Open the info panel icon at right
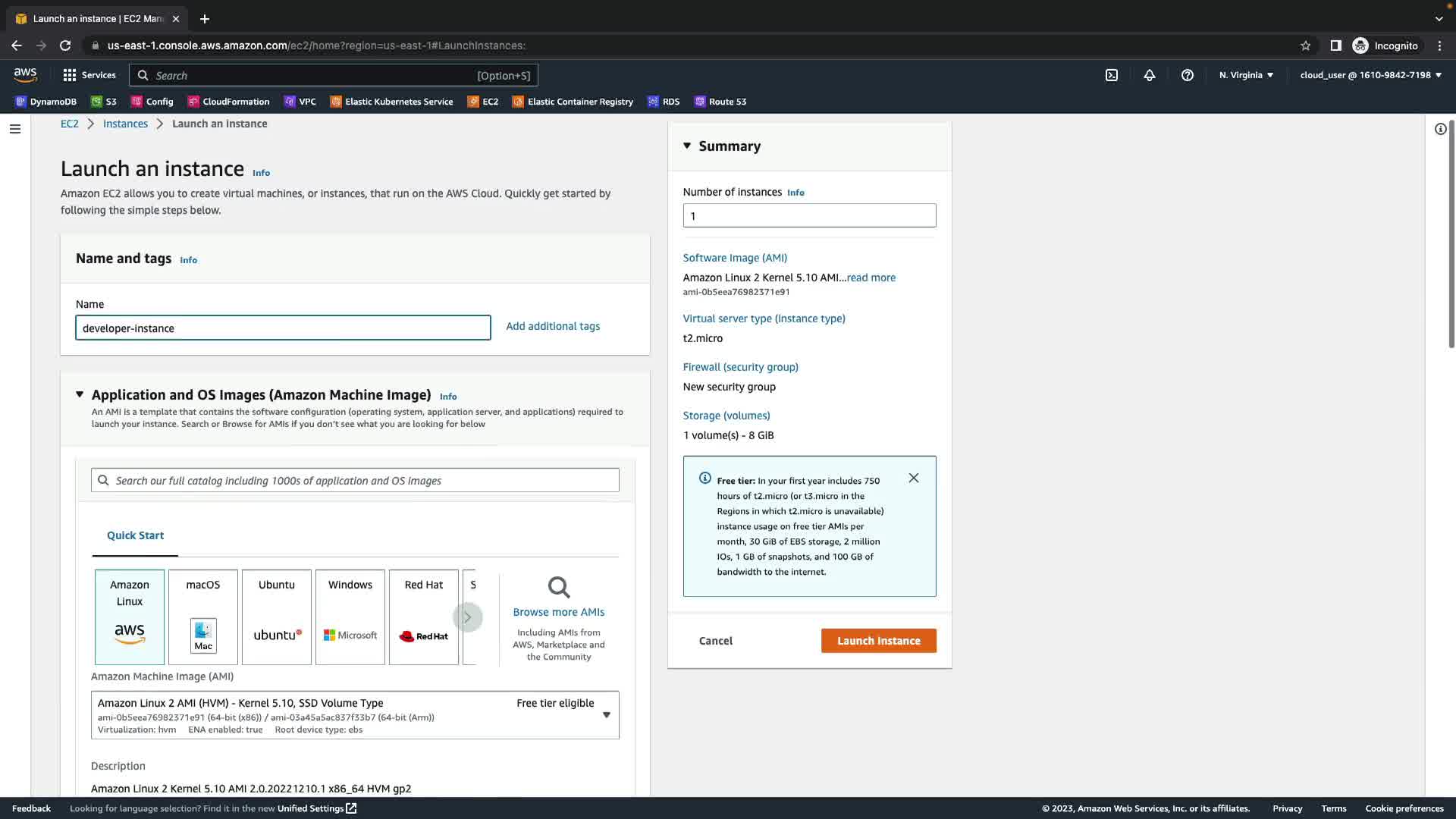This screenshot has width=1456, height=819. (x=1440, y=129)
